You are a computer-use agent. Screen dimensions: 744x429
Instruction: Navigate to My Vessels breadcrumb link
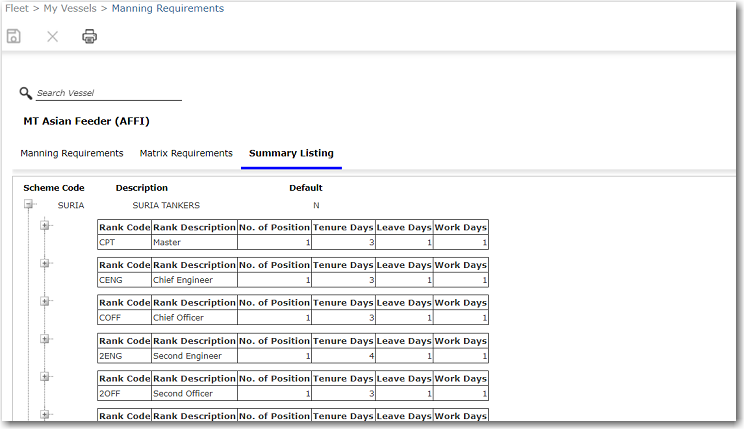(x=70, y=9)
